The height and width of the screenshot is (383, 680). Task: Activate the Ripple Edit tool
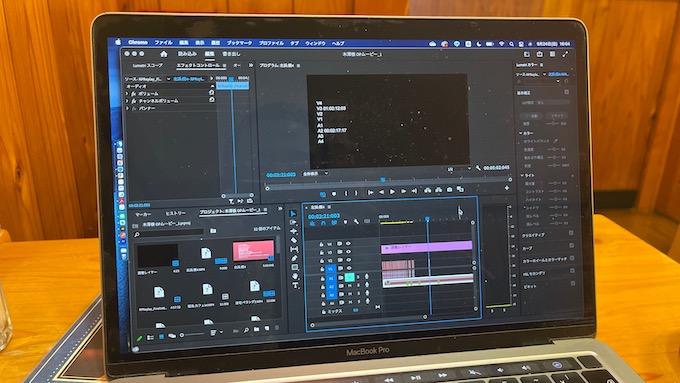[x=294, y=231]
